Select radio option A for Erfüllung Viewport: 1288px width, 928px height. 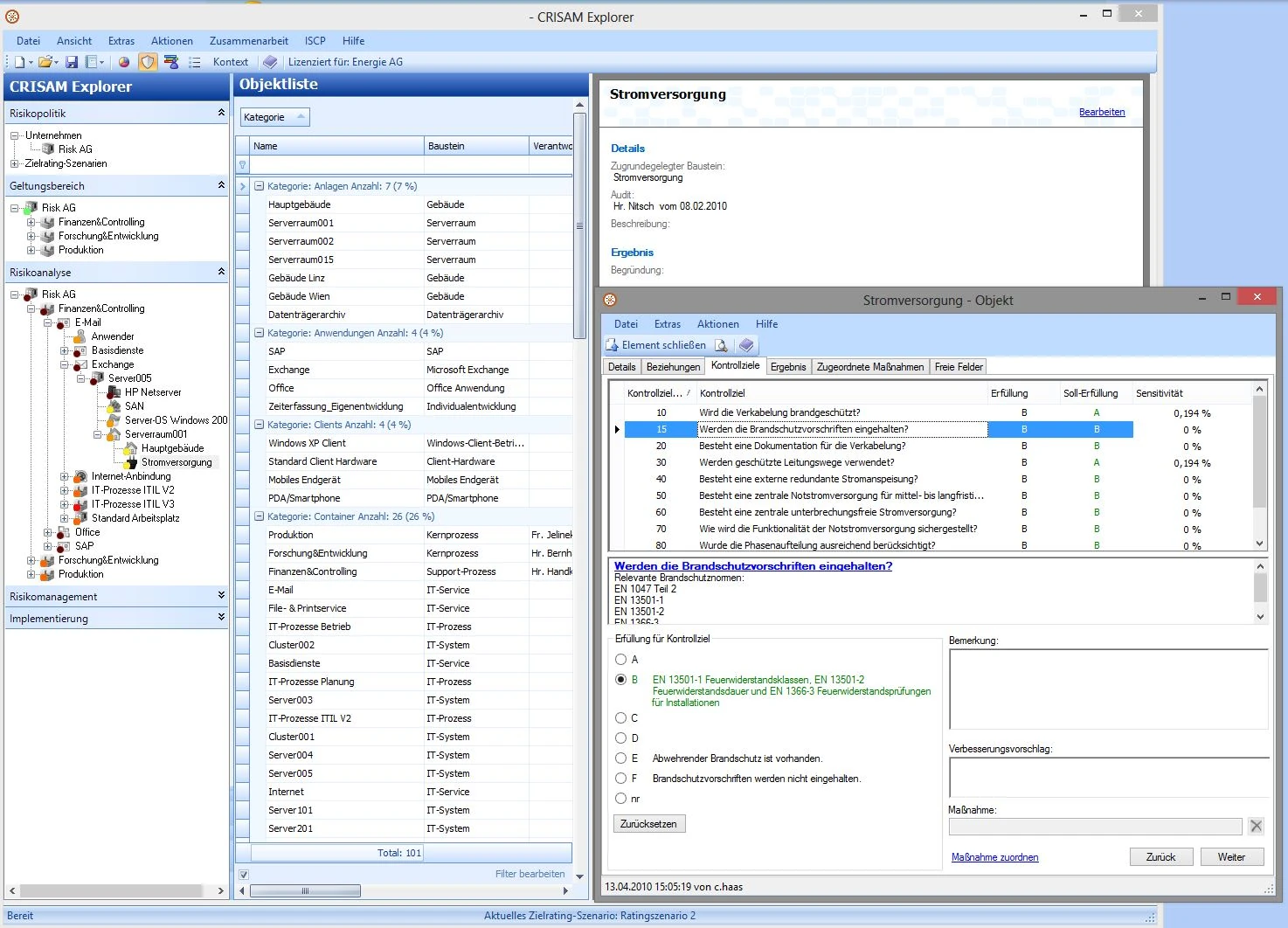[620, 660]
